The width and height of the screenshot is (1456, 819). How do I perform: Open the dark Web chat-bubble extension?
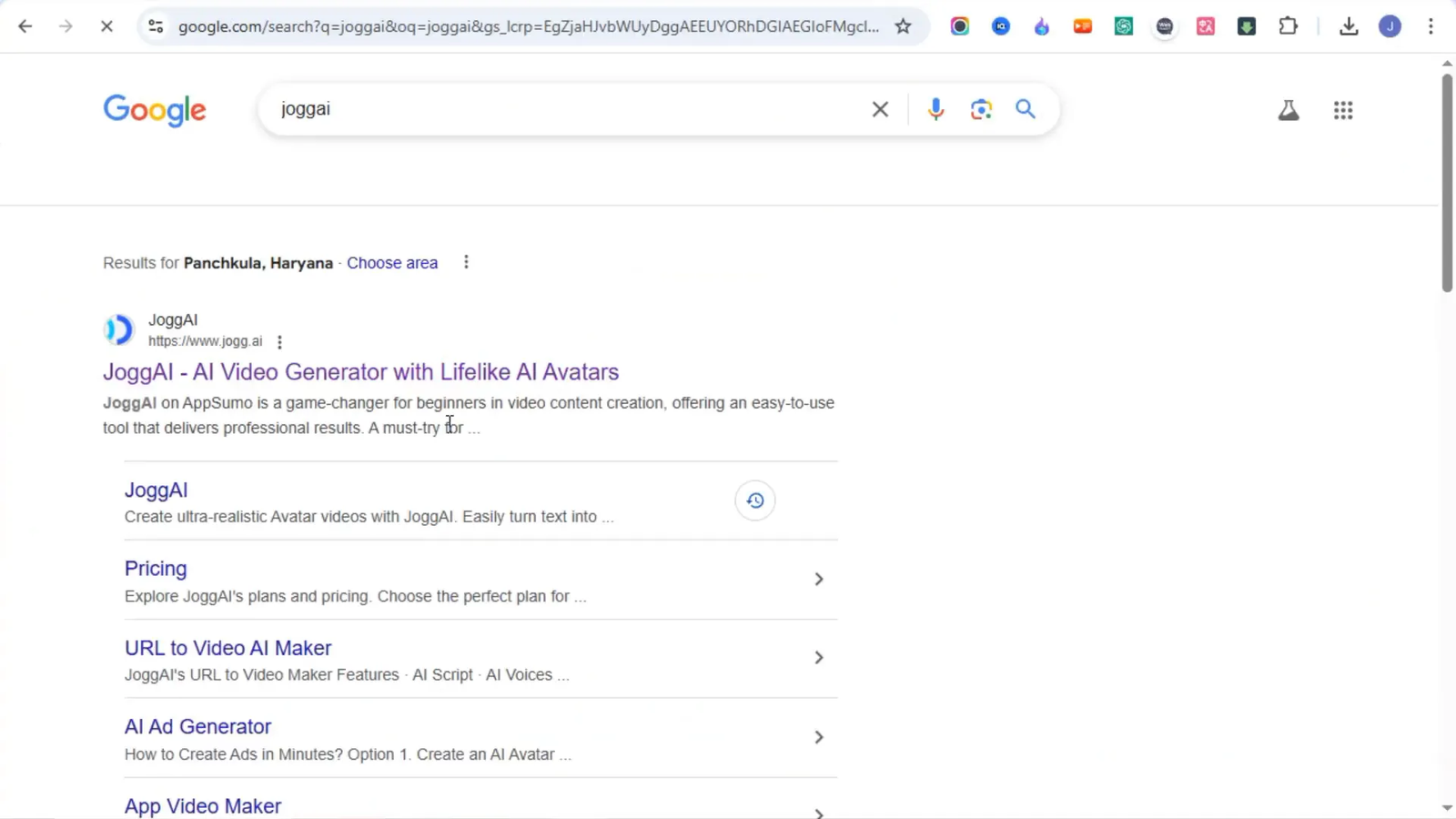[x=1165, y=26]
